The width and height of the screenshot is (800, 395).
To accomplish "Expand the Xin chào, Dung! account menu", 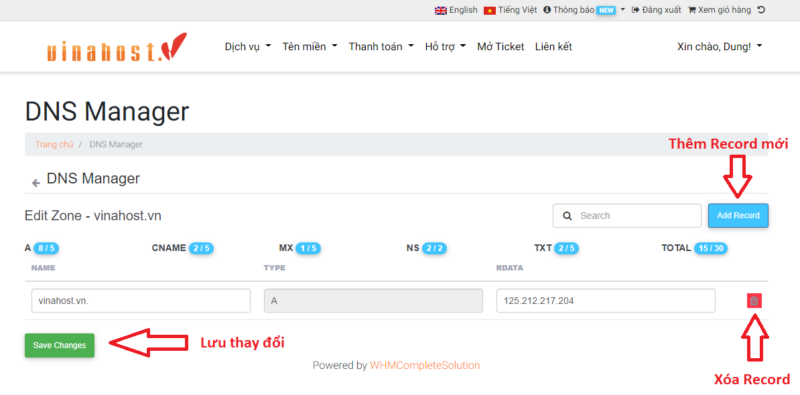I will pos(719,46).
